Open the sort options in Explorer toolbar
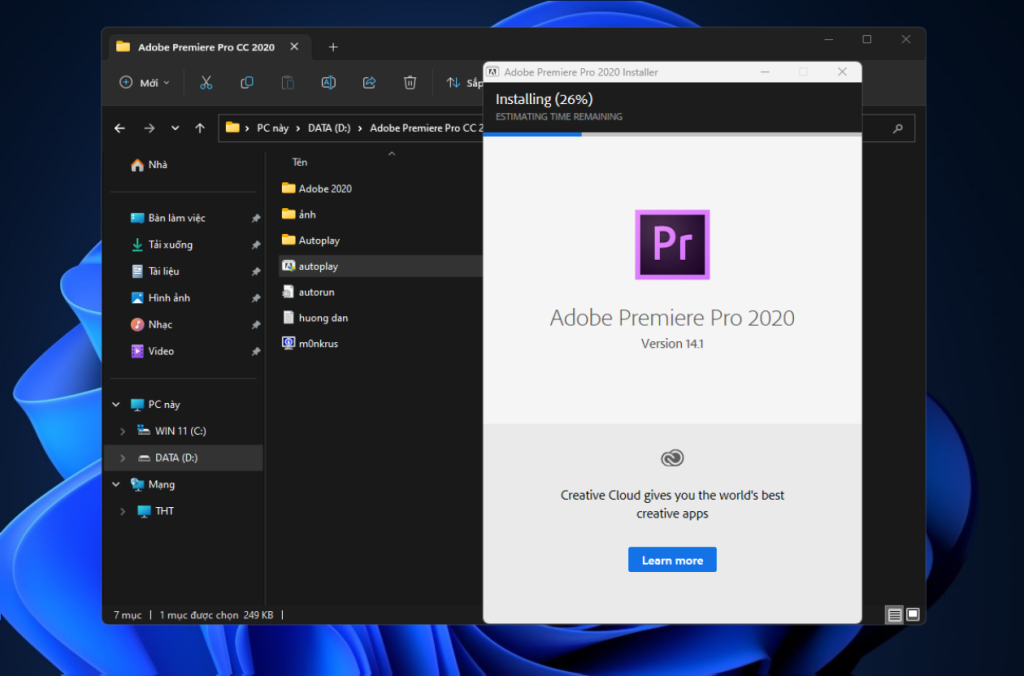Image resolution: width=1024 pixels, height=676 pixels. (464, 83)
